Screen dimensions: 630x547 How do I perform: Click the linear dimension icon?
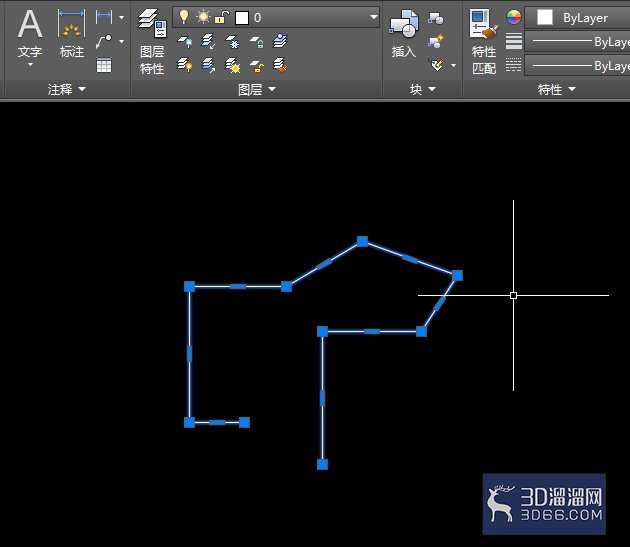(104, 17)
